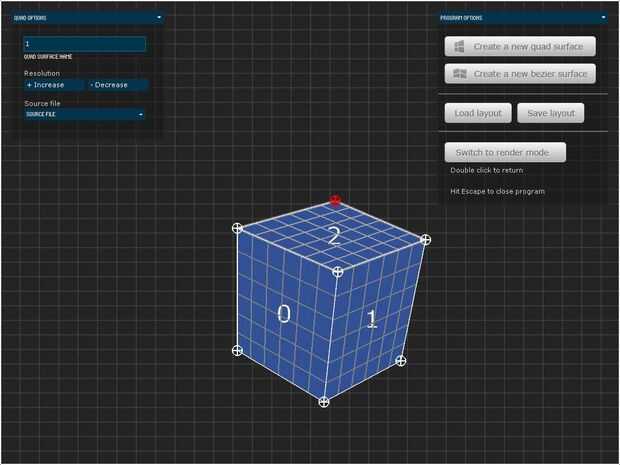The width and height of the screenshot is (620, 465).
Task: Select quad surface labeled 0
Action: [284, 314]
